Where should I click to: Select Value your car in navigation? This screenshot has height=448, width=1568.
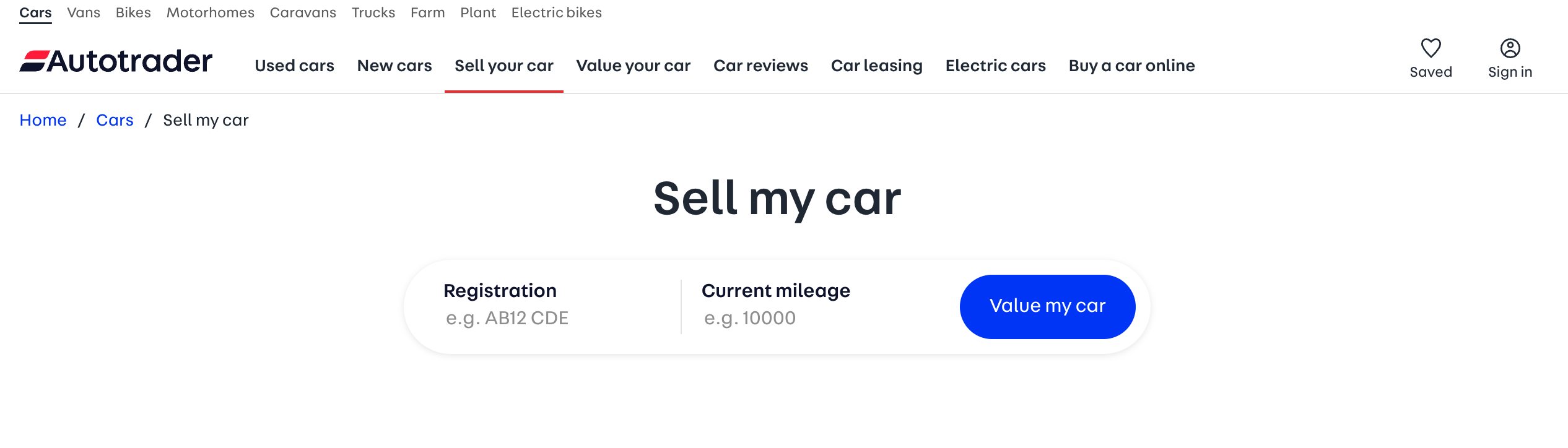pyautogui.click(x=634, y=65)
